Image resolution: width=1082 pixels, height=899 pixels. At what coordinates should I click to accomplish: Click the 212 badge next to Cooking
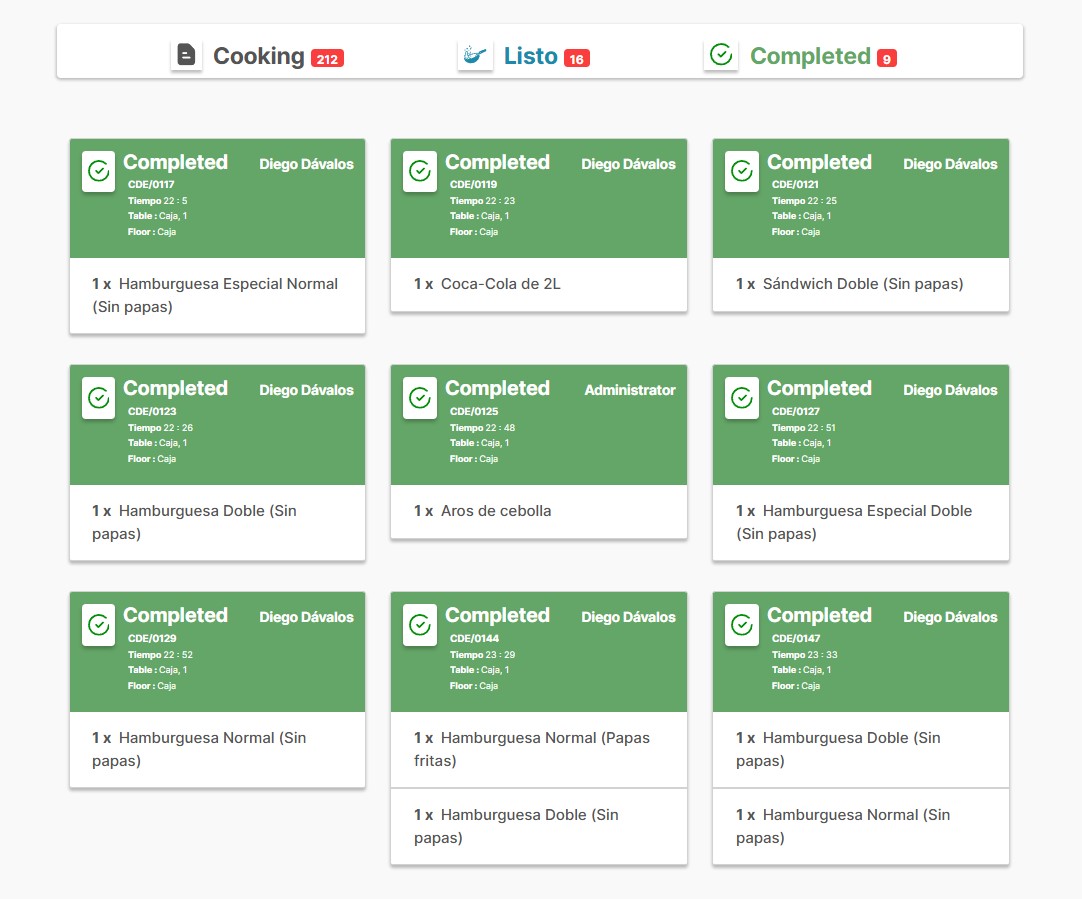pos(327,59)
